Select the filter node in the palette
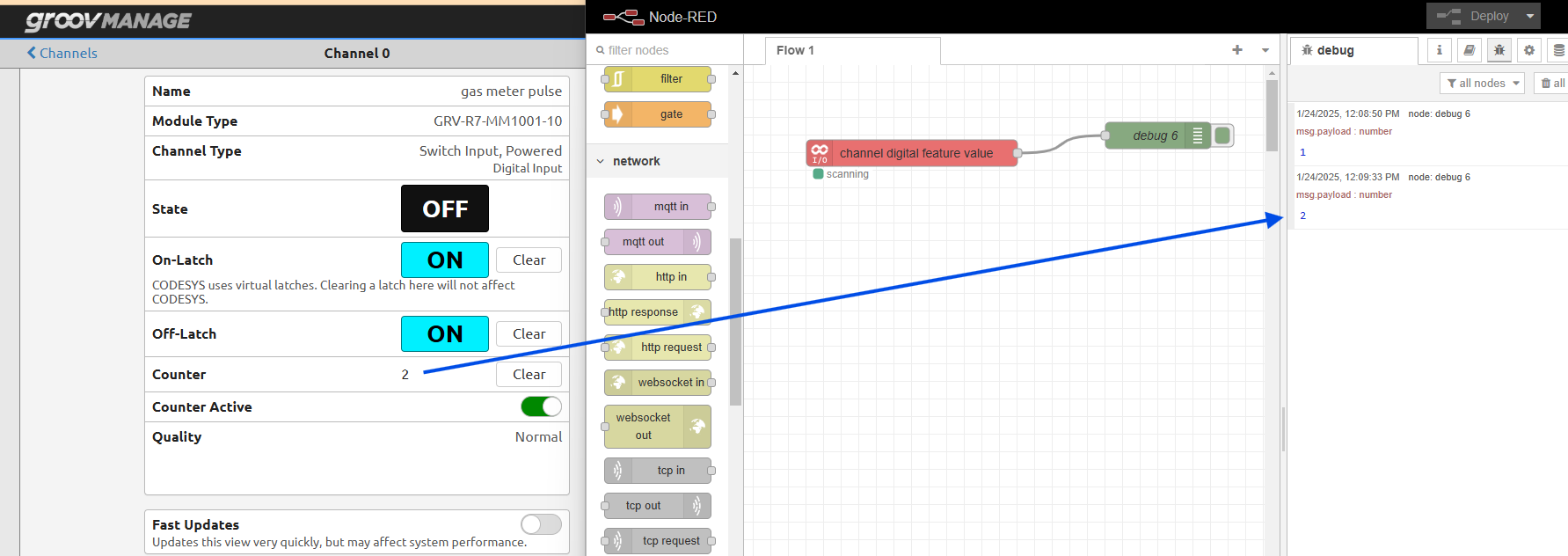The height and width of the screenshot is (556, 1568). (x=658, y=79)
